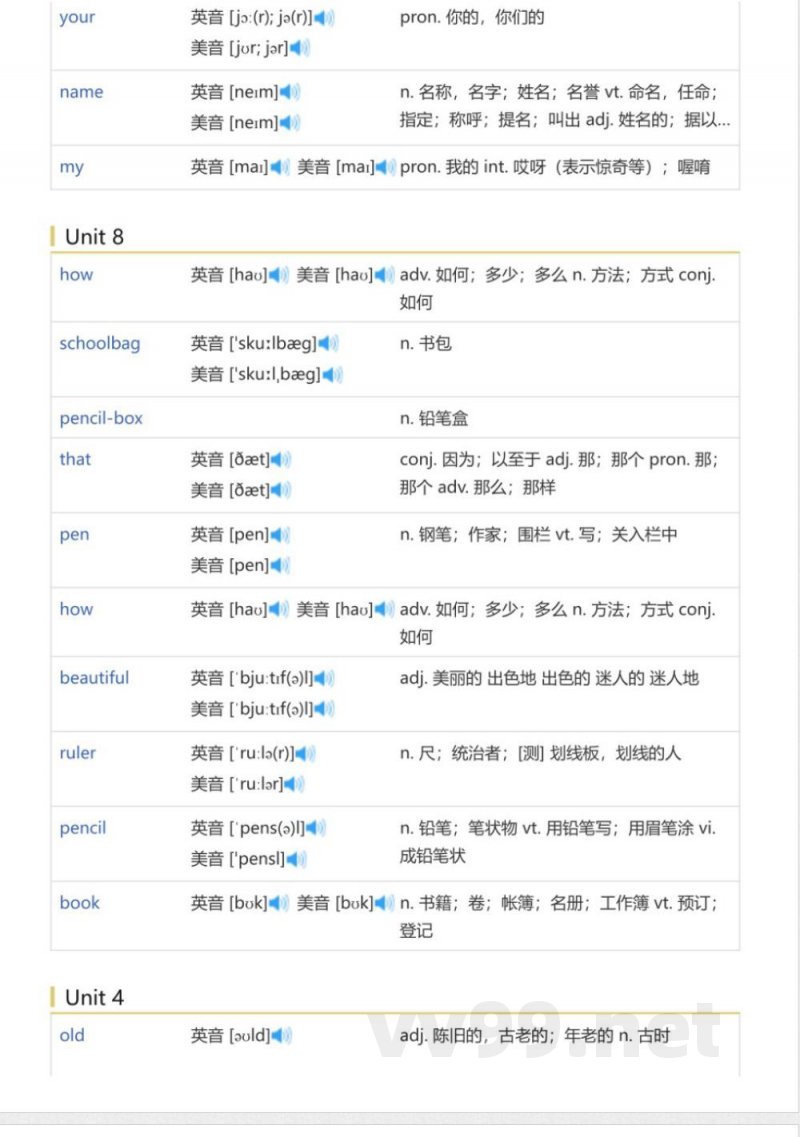The image size is (800, 1137).
Task: Play American pronunciation of 'that'
Action: 281,491
